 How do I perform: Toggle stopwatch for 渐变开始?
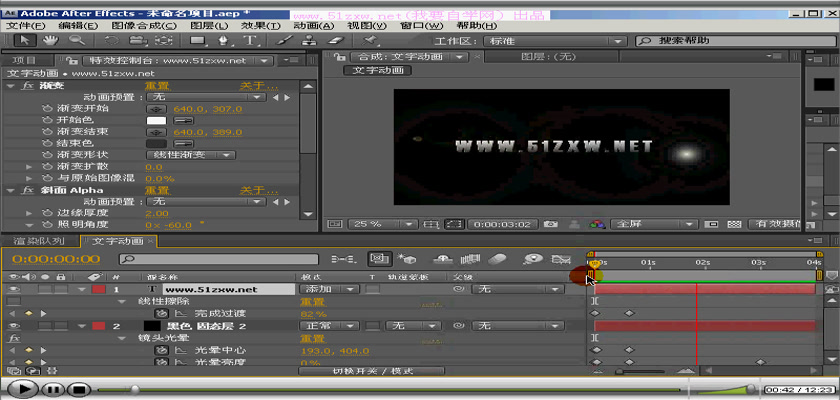[47, 109]
